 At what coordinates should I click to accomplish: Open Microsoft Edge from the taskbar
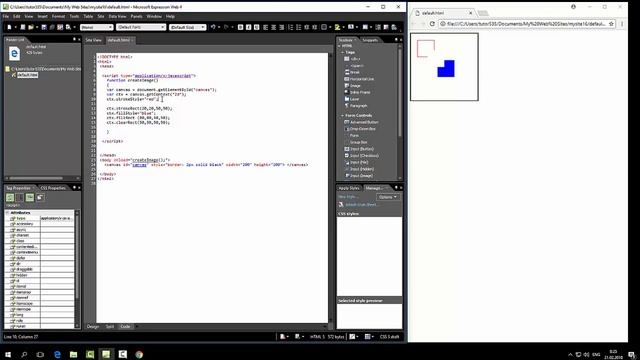coord(57,354)
